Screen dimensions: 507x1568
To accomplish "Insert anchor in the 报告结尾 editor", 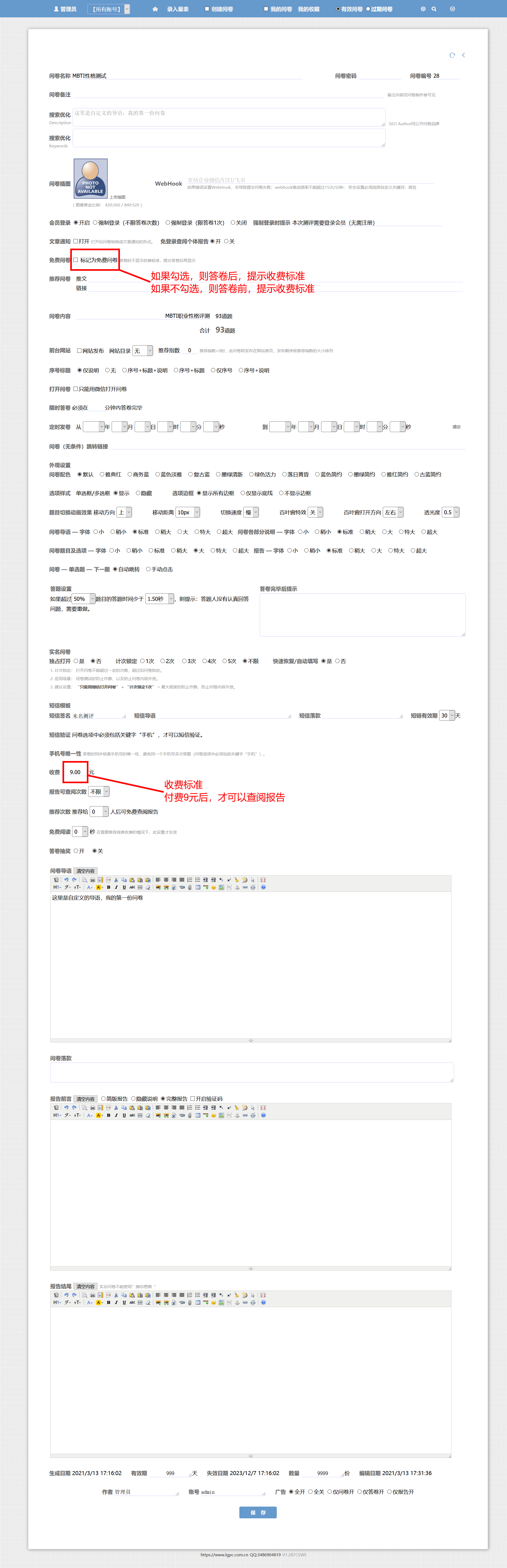I will [237, 1303].
